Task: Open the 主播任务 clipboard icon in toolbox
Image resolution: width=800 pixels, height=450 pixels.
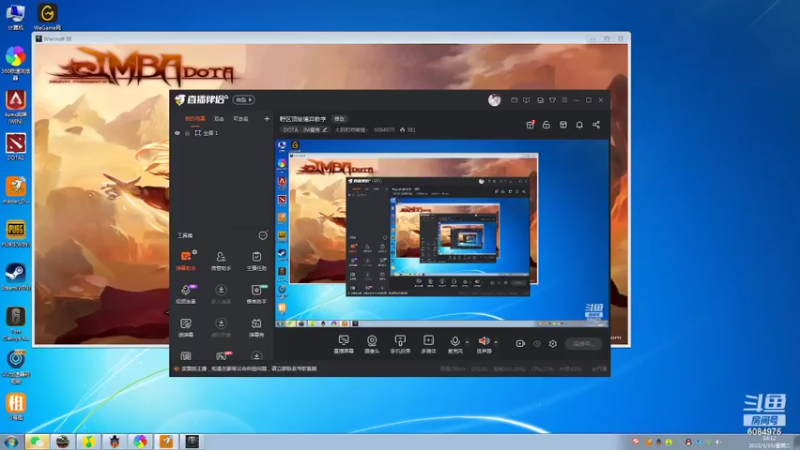Action: (x=256, y=257)
